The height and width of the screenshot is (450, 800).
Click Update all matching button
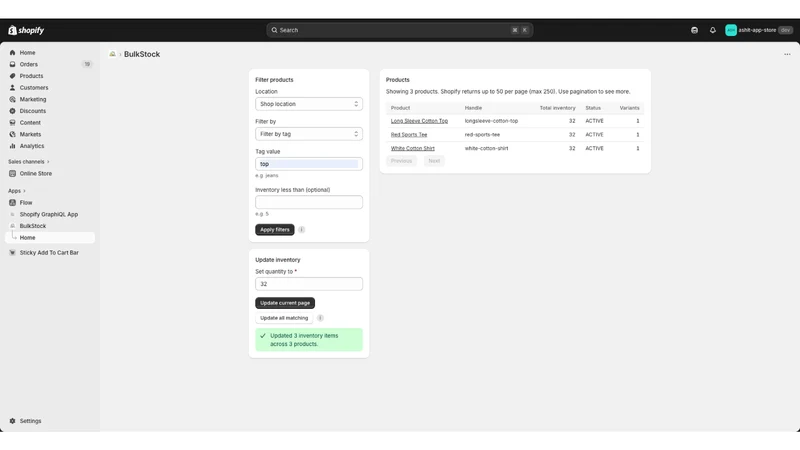(284, 318)
